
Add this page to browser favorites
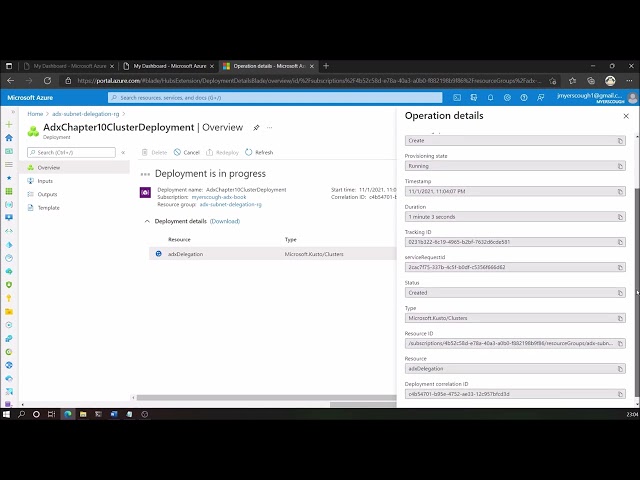coord(553,81)
